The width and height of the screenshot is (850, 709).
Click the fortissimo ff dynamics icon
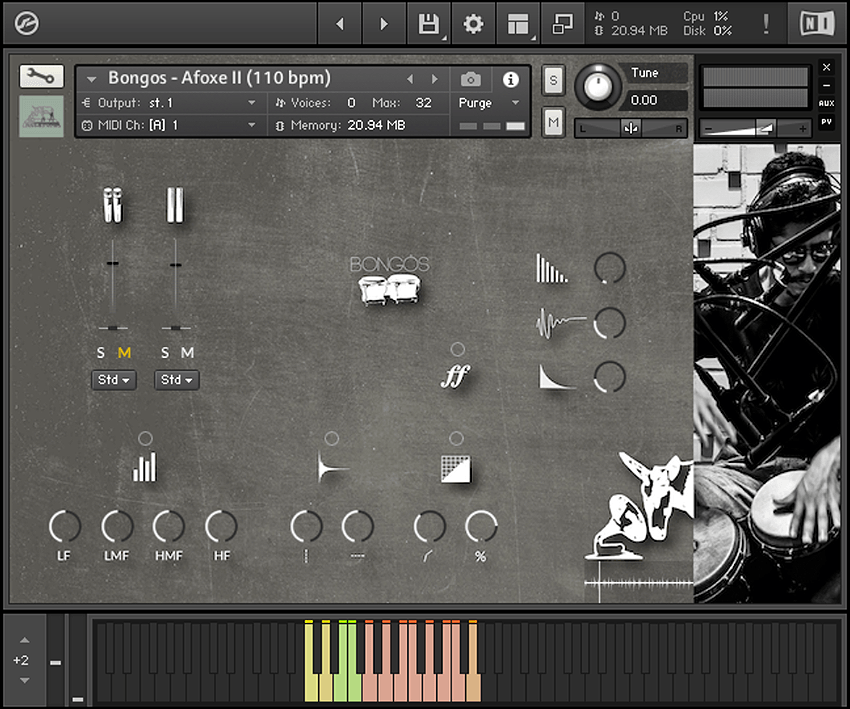point(455,376)
